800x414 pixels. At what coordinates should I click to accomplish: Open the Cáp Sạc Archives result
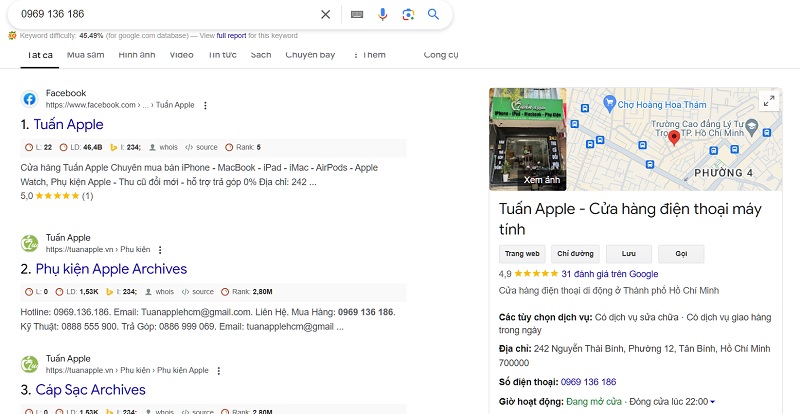[x=90, y=390]
